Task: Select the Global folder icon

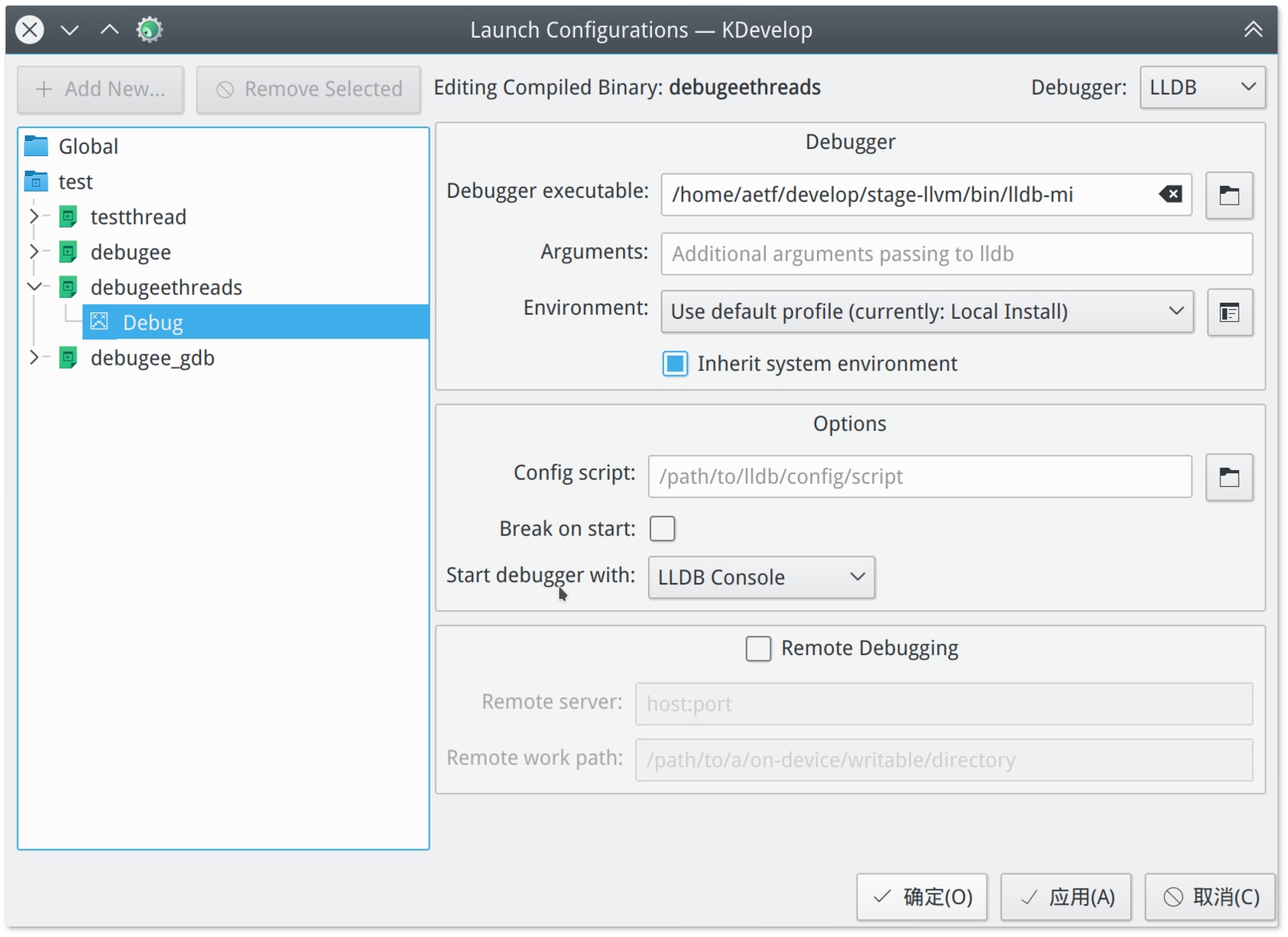Action: [36, 147]
